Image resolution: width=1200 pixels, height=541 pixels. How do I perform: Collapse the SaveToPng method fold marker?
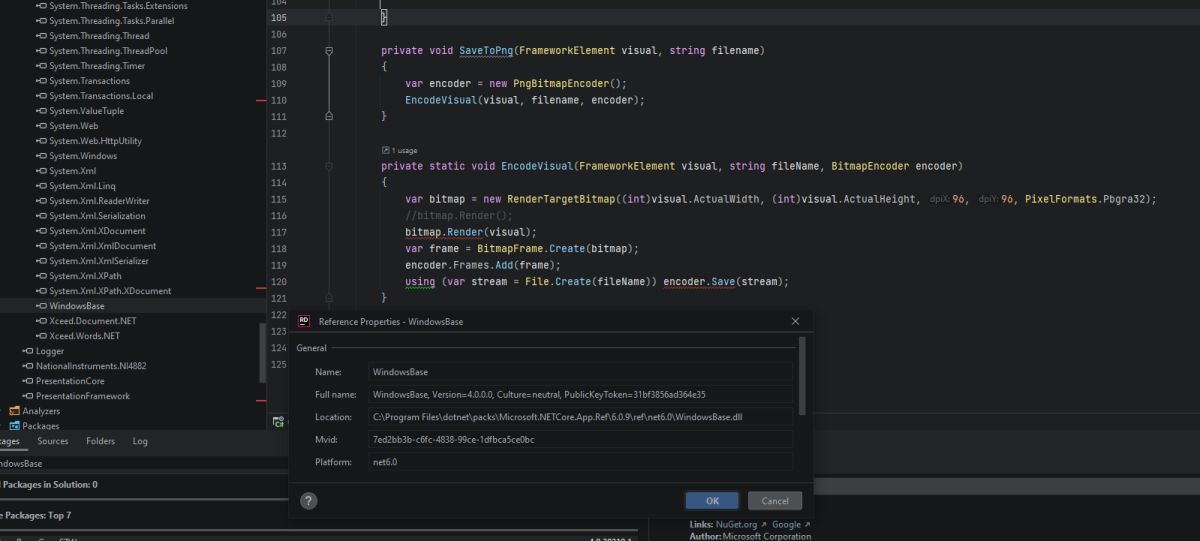click(x=329, y=50)
